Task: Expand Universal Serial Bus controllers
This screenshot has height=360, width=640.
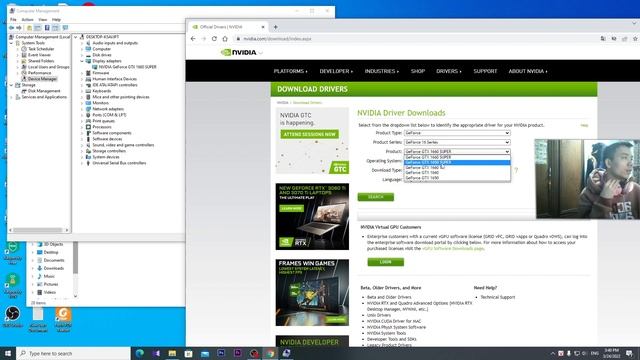Action: [x=82, y=163]
